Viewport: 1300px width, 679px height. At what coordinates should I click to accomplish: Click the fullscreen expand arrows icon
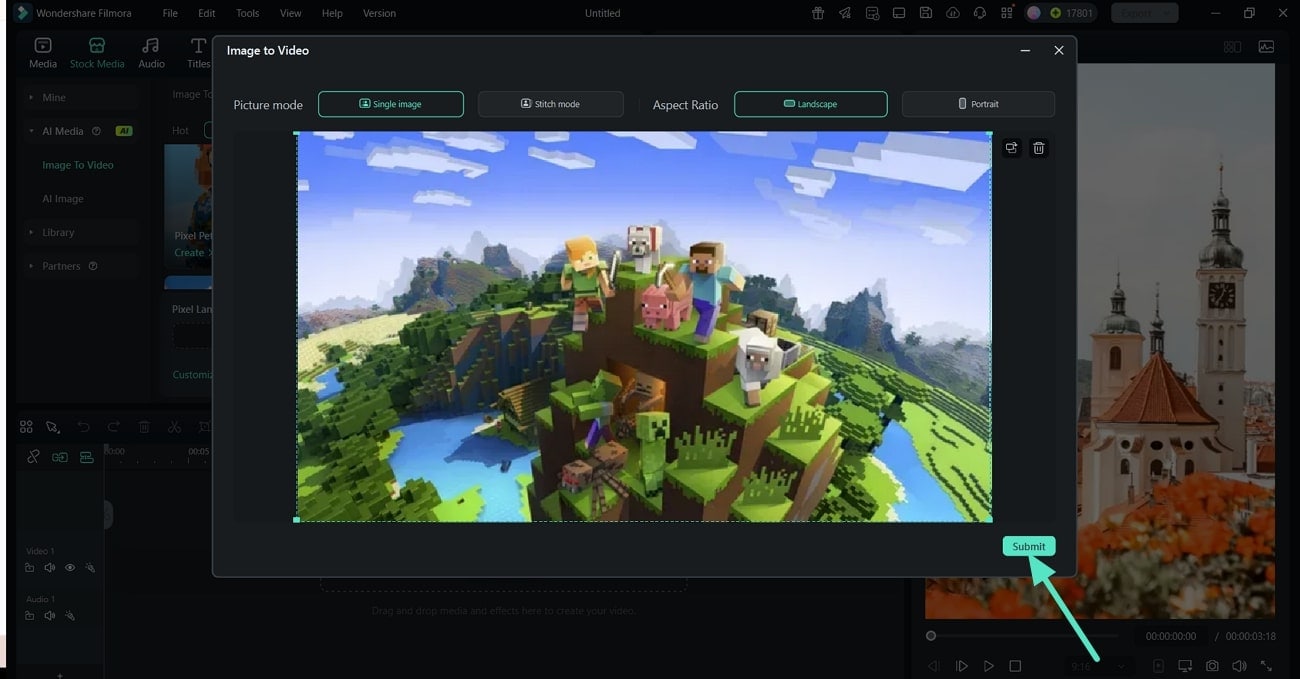[x=1266, y=666]
